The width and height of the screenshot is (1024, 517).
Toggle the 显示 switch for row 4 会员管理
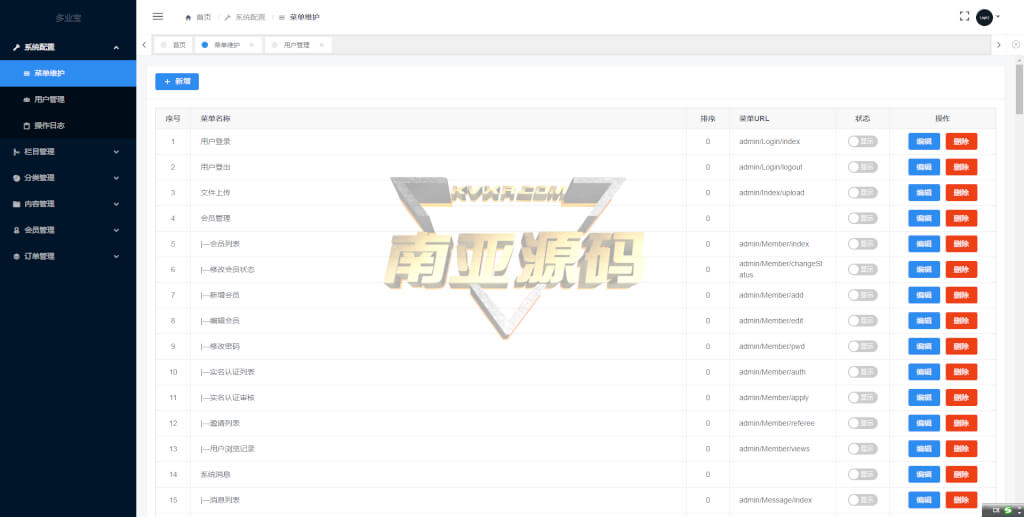[862, 218]
